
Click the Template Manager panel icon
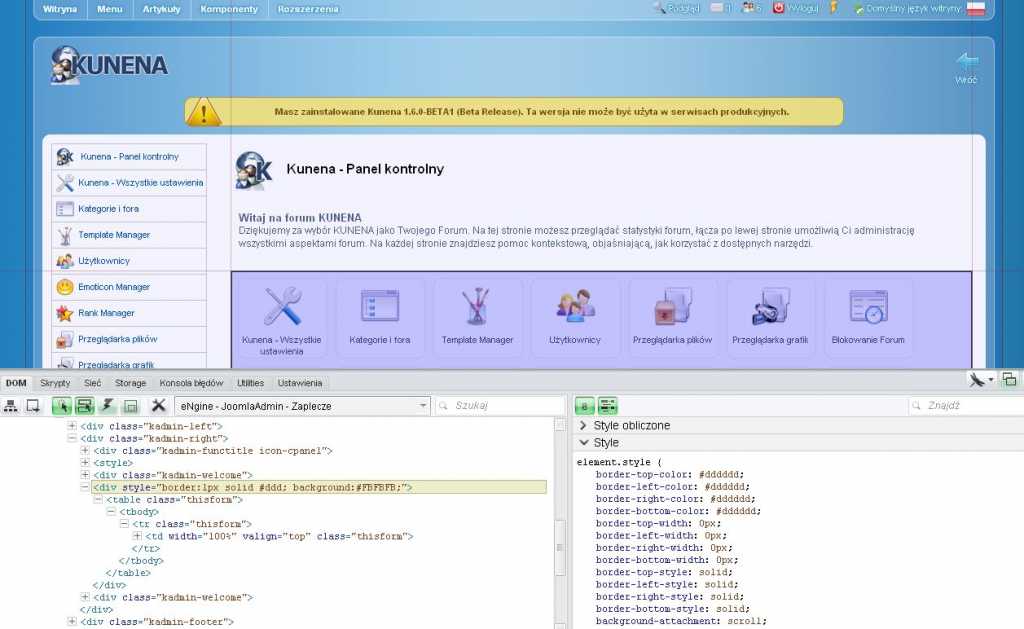point(477,307)
